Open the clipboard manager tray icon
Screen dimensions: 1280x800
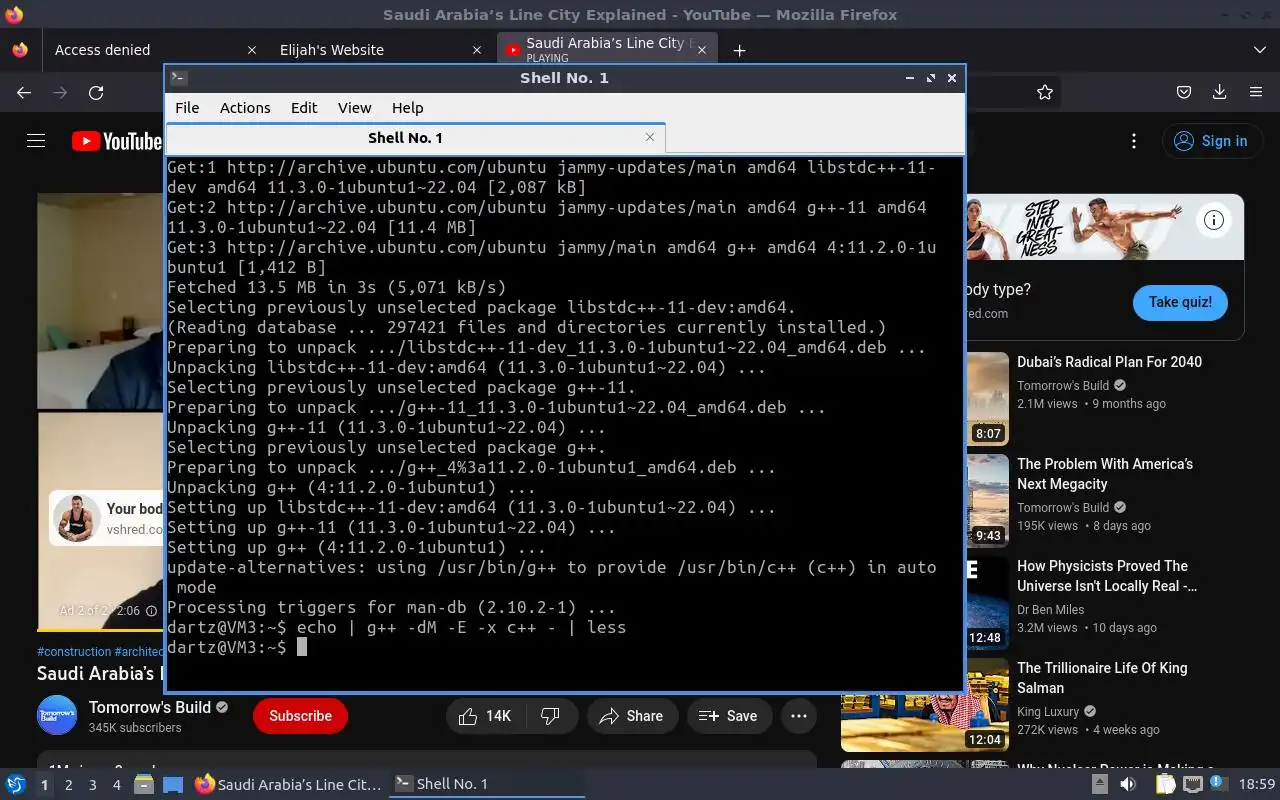[1166, 784]
